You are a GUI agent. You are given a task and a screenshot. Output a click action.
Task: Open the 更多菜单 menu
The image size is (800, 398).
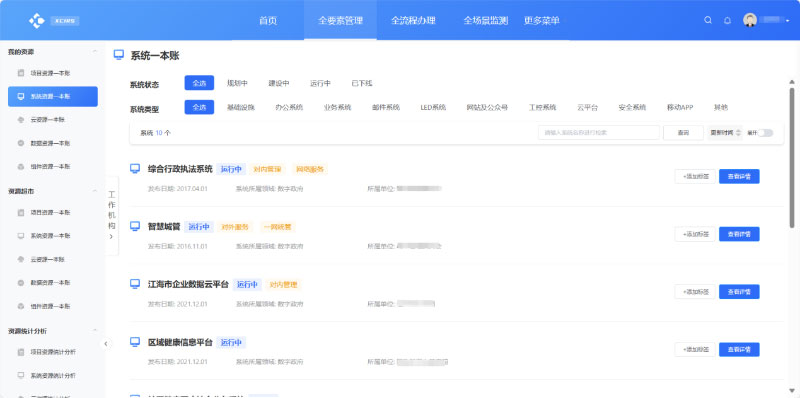click(x=541, y=21)
